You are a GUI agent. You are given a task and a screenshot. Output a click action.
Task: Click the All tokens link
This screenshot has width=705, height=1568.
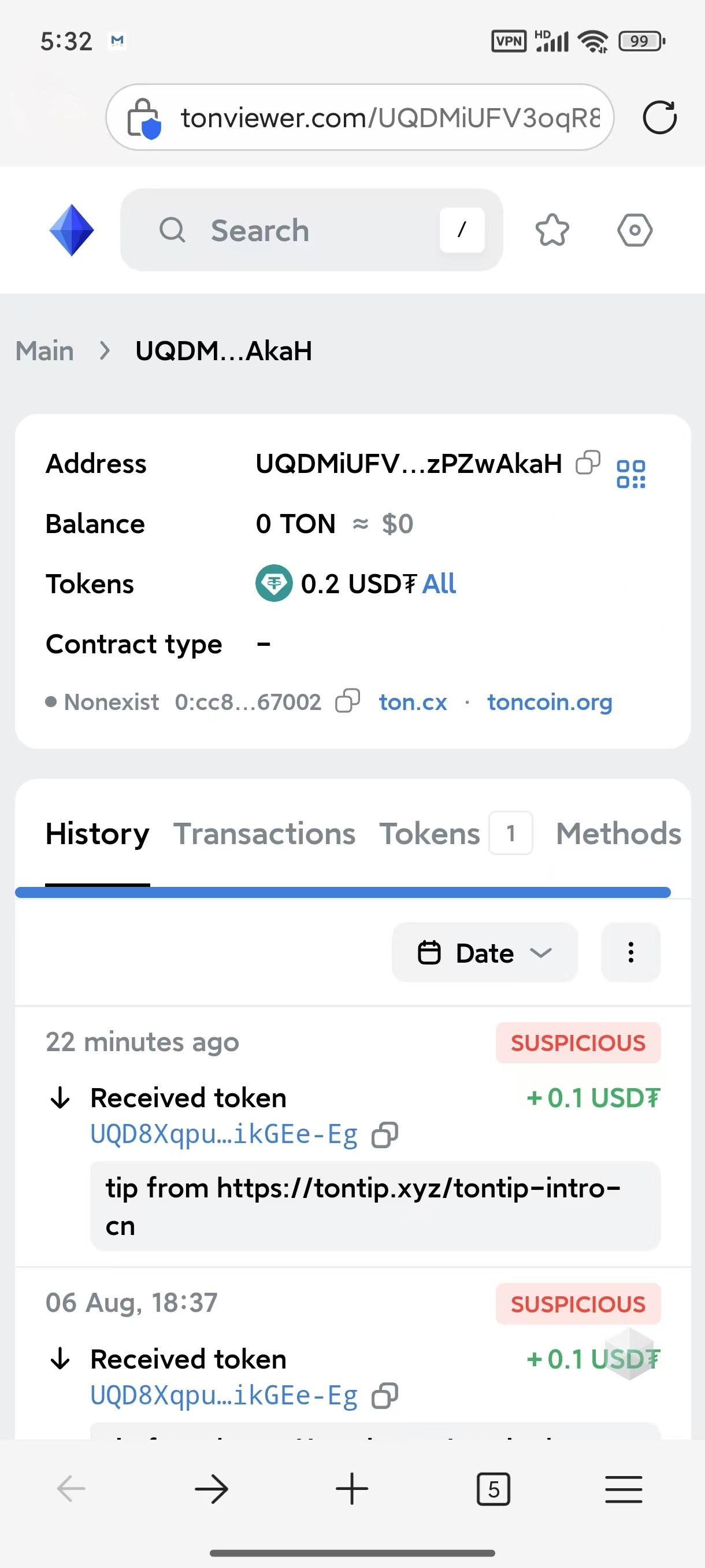pos(439,584)
